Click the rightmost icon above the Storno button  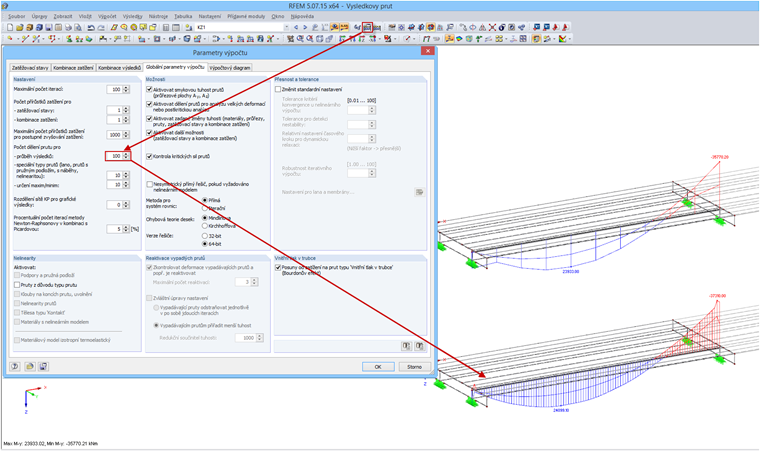pos(419,346)
